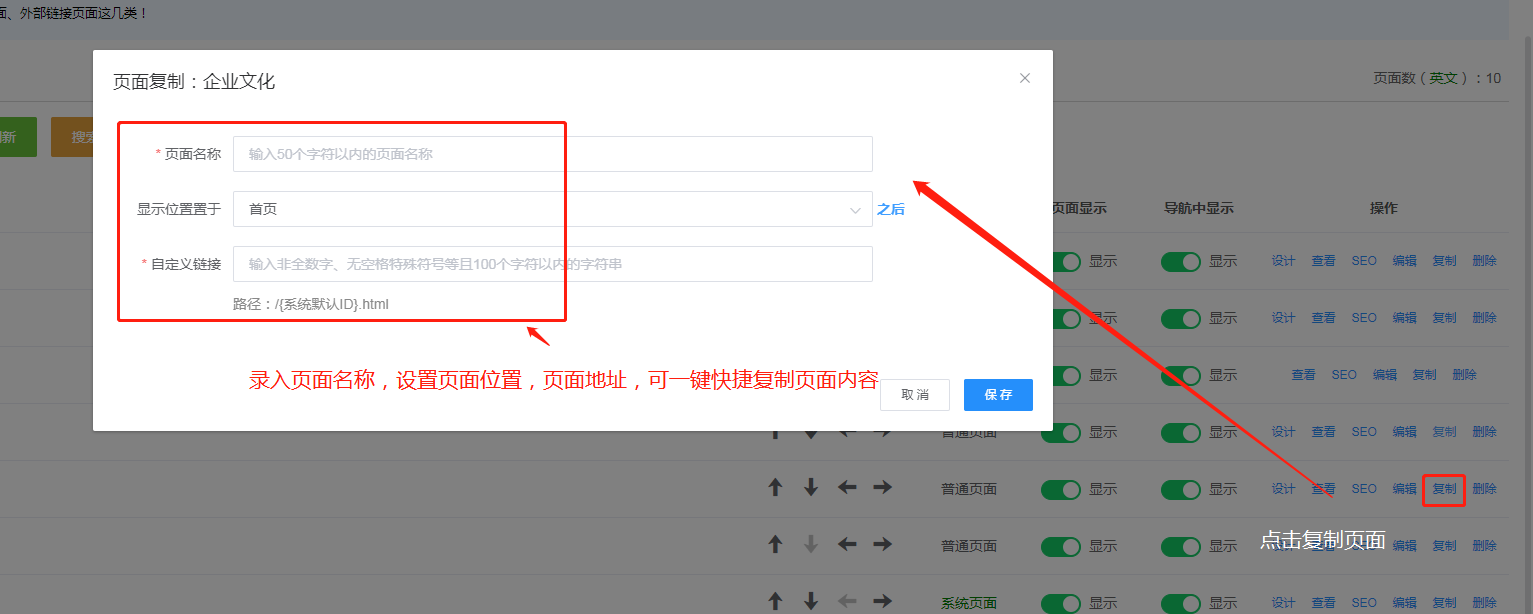Click 删除 in the first table row
Viewport: 1533px width, 614px height.
click(1484, 261)
